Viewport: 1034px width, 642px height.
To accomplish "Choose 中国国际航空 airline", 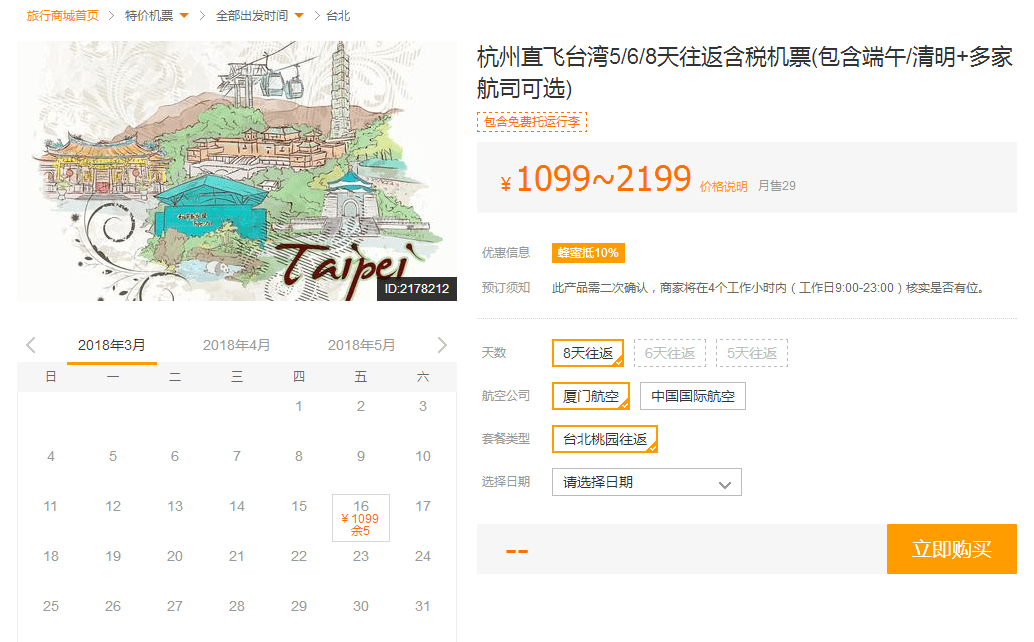I will 692,395.
